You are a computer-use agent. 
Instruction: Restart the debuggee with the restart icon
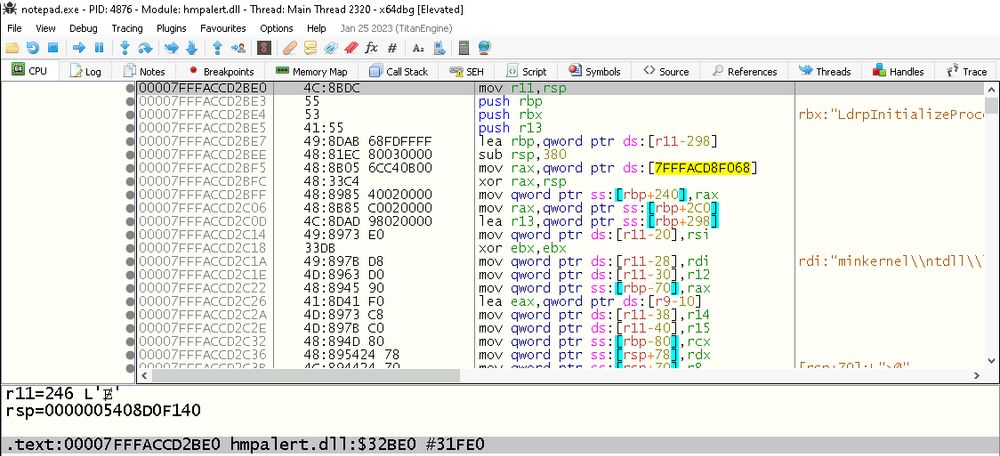[x=32, y=48]
